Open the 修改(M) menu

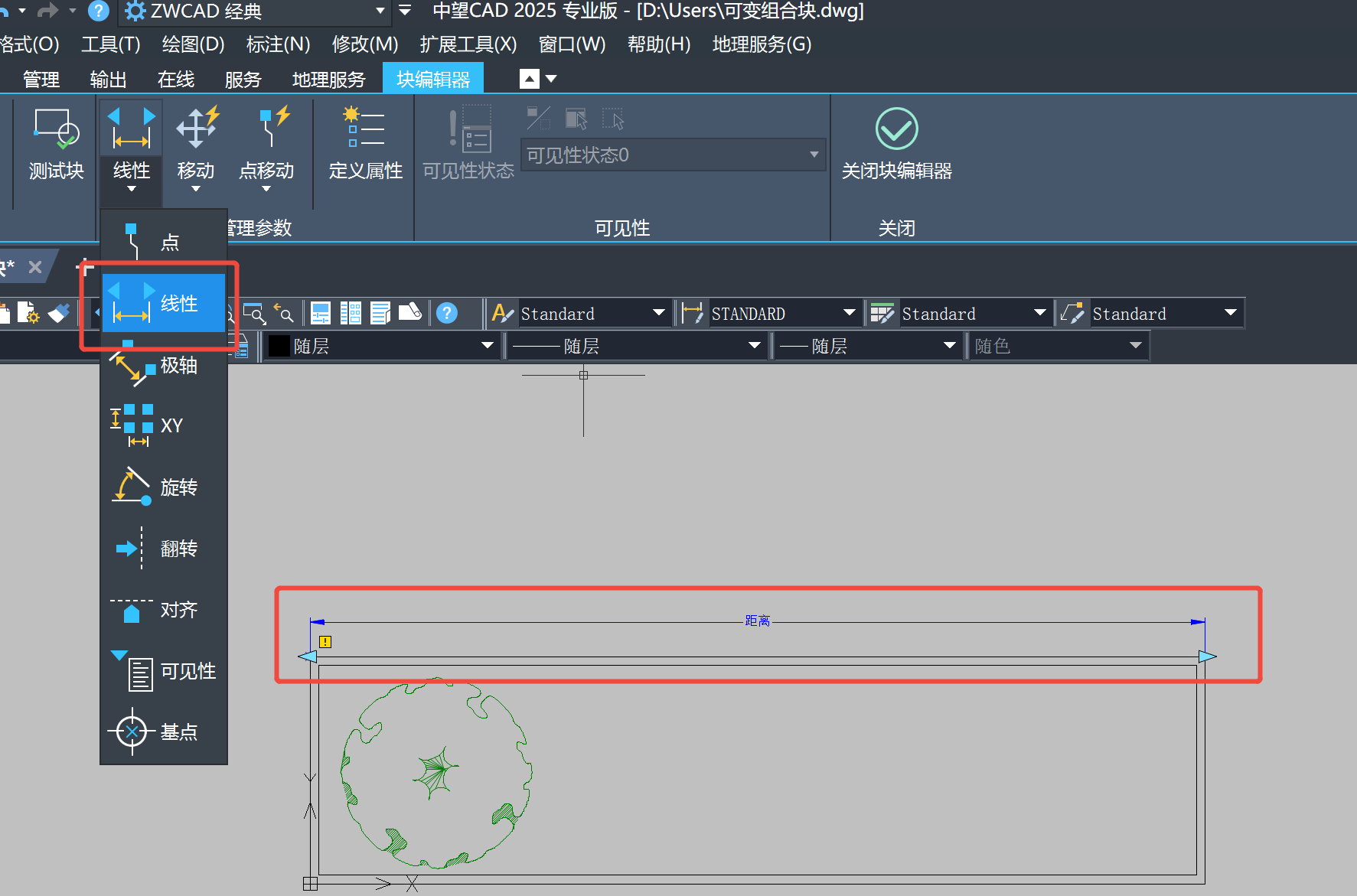tap(364, 44)
